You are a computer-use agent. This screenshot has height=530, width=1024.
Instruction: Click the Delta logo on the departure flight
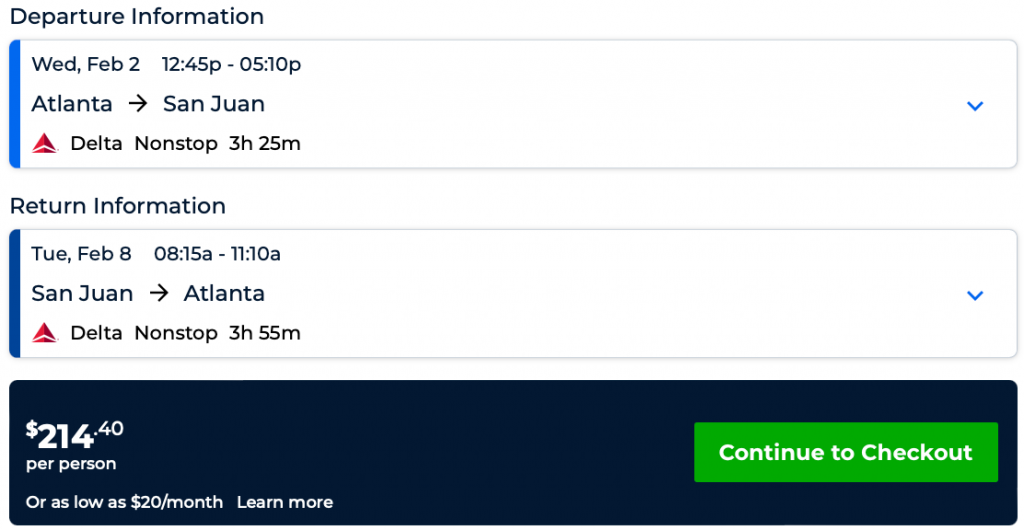46,144
